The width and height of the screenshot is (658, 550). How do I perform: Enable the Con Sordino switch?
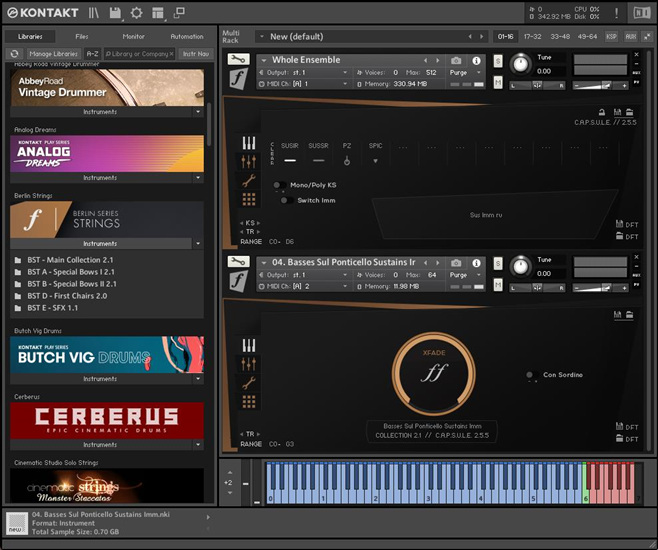point(530,375)
